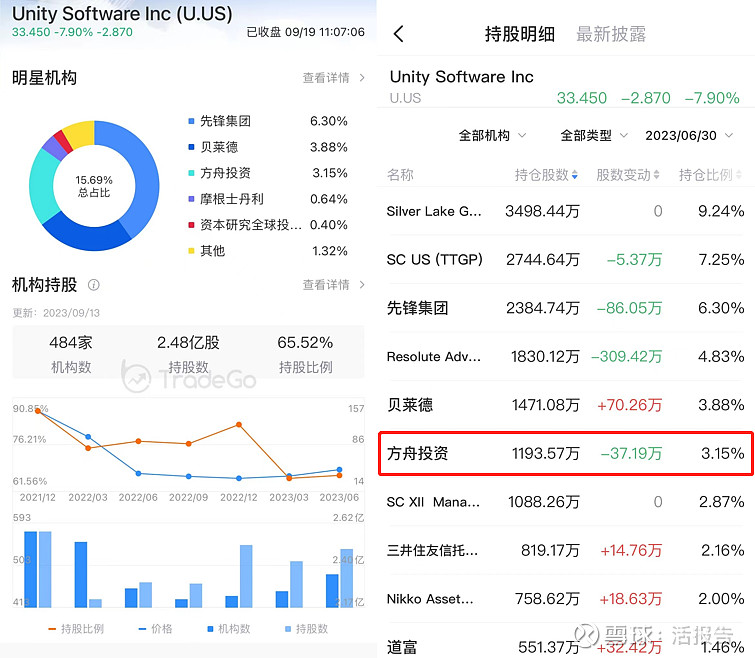
Task: Select the 贝莱德 dark blue legend swatch
Action: click(191, 147)
